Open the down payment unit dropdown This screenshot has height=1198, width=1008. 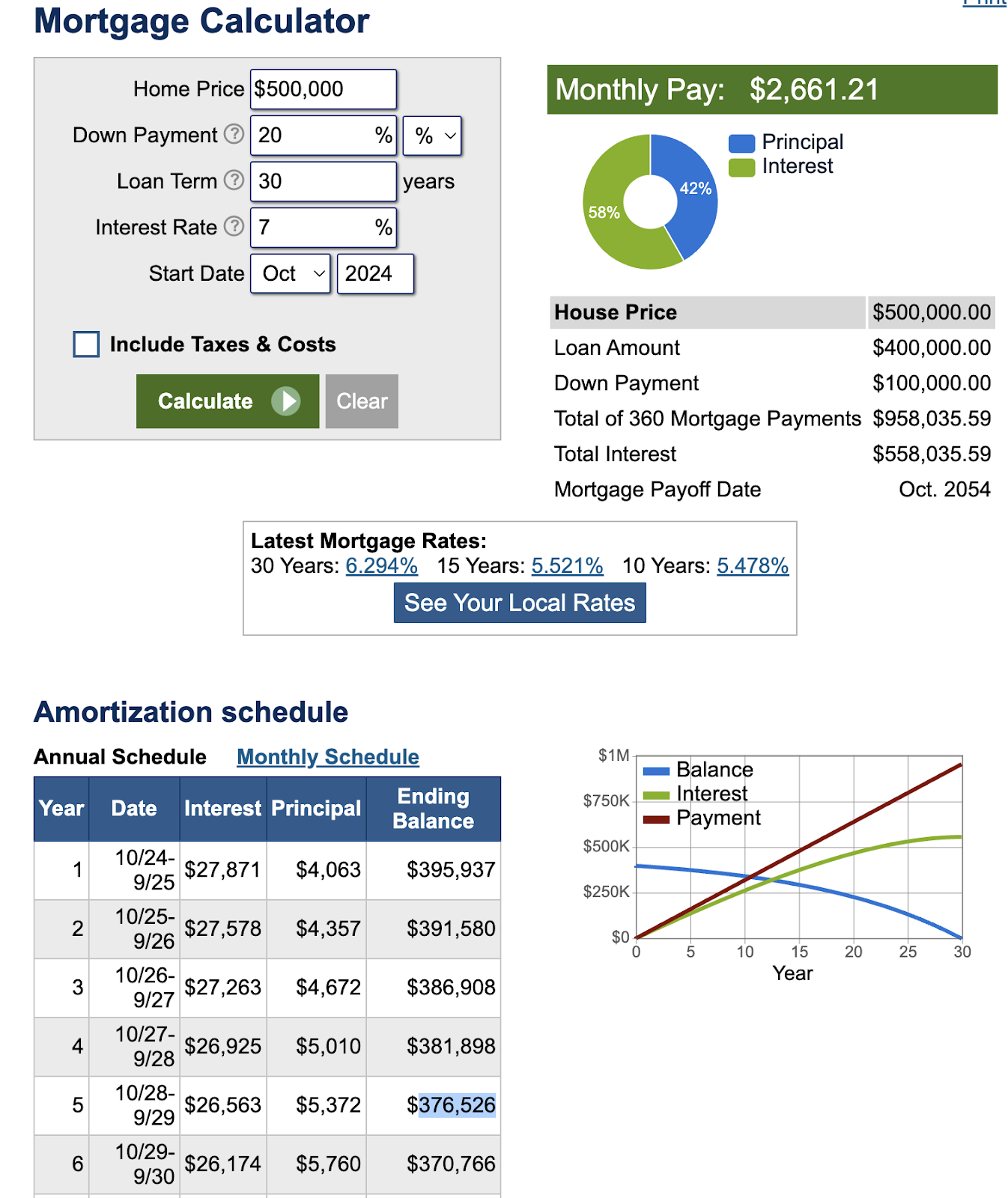(432, 136)
